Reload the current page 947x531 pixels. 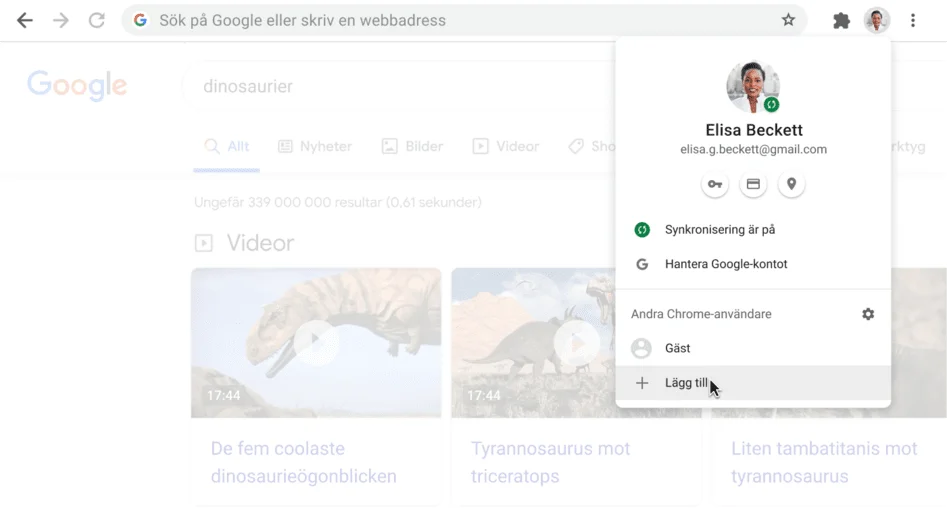[97, 20]
